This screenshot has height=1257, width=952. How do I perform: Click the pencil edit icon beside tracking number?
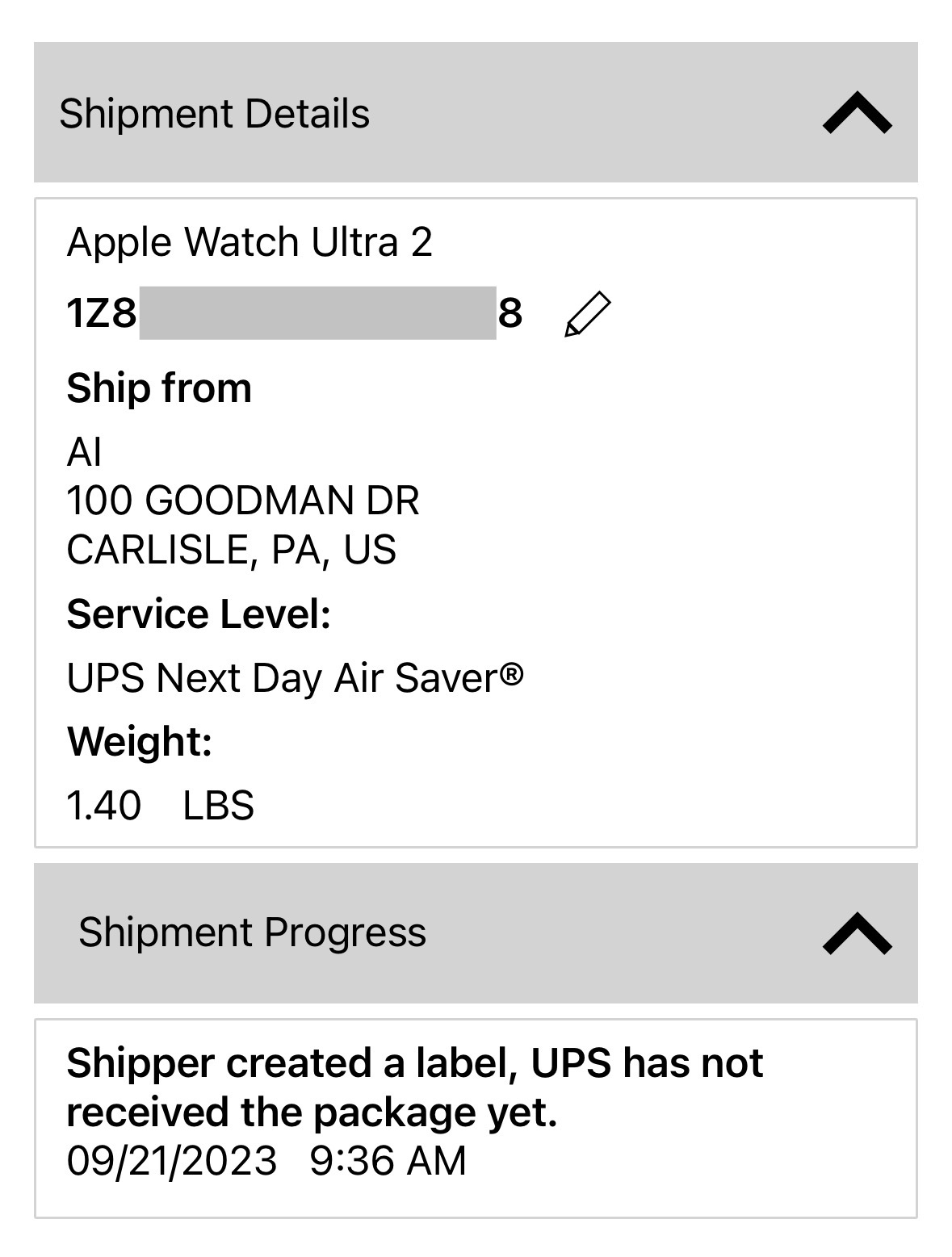[x=587, y=315]
